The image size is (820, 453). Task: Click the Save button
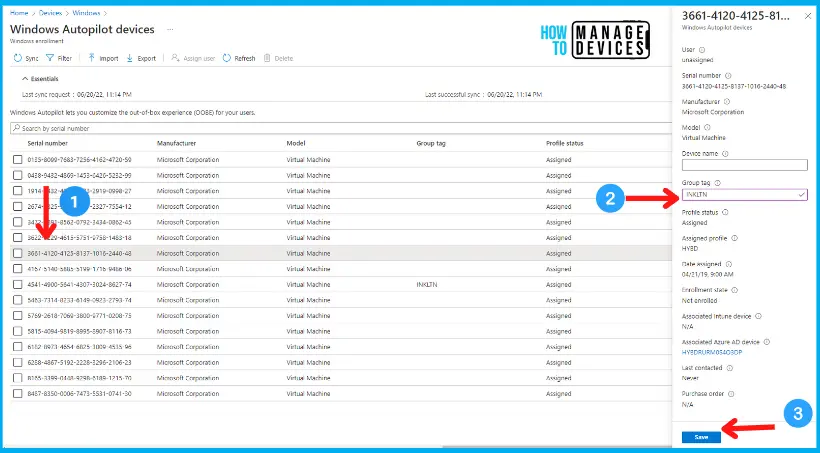(x=701, y=437)
